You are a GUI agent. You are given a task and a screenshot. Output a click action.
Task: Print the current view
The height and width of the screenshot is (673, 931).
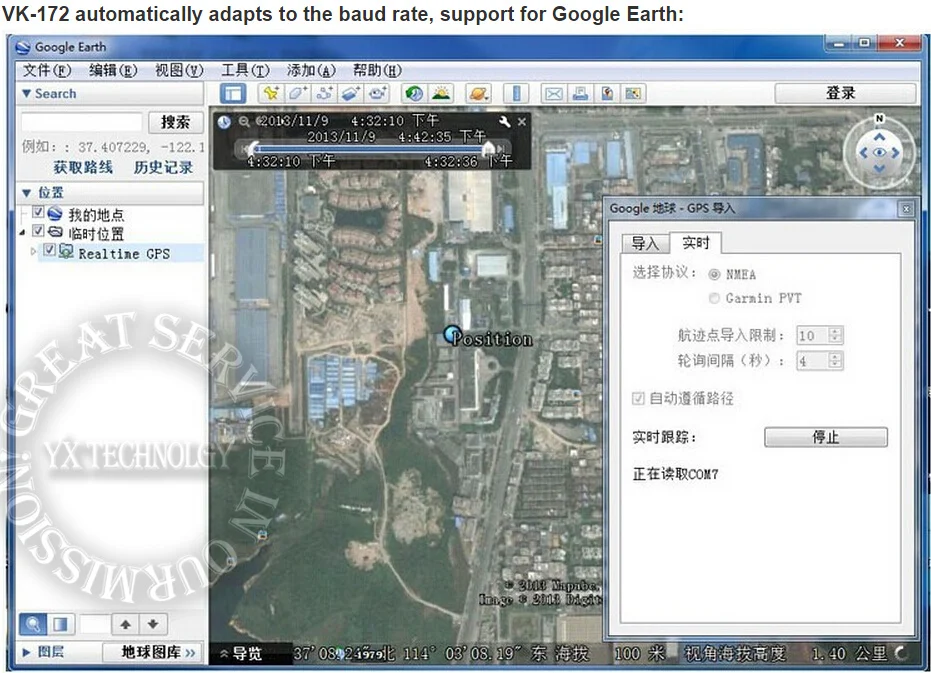(x=580, y=93)
